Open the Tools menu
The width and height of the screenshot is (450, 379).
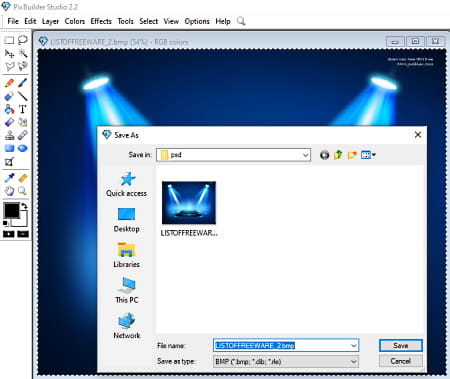click(x=125, y=21)
